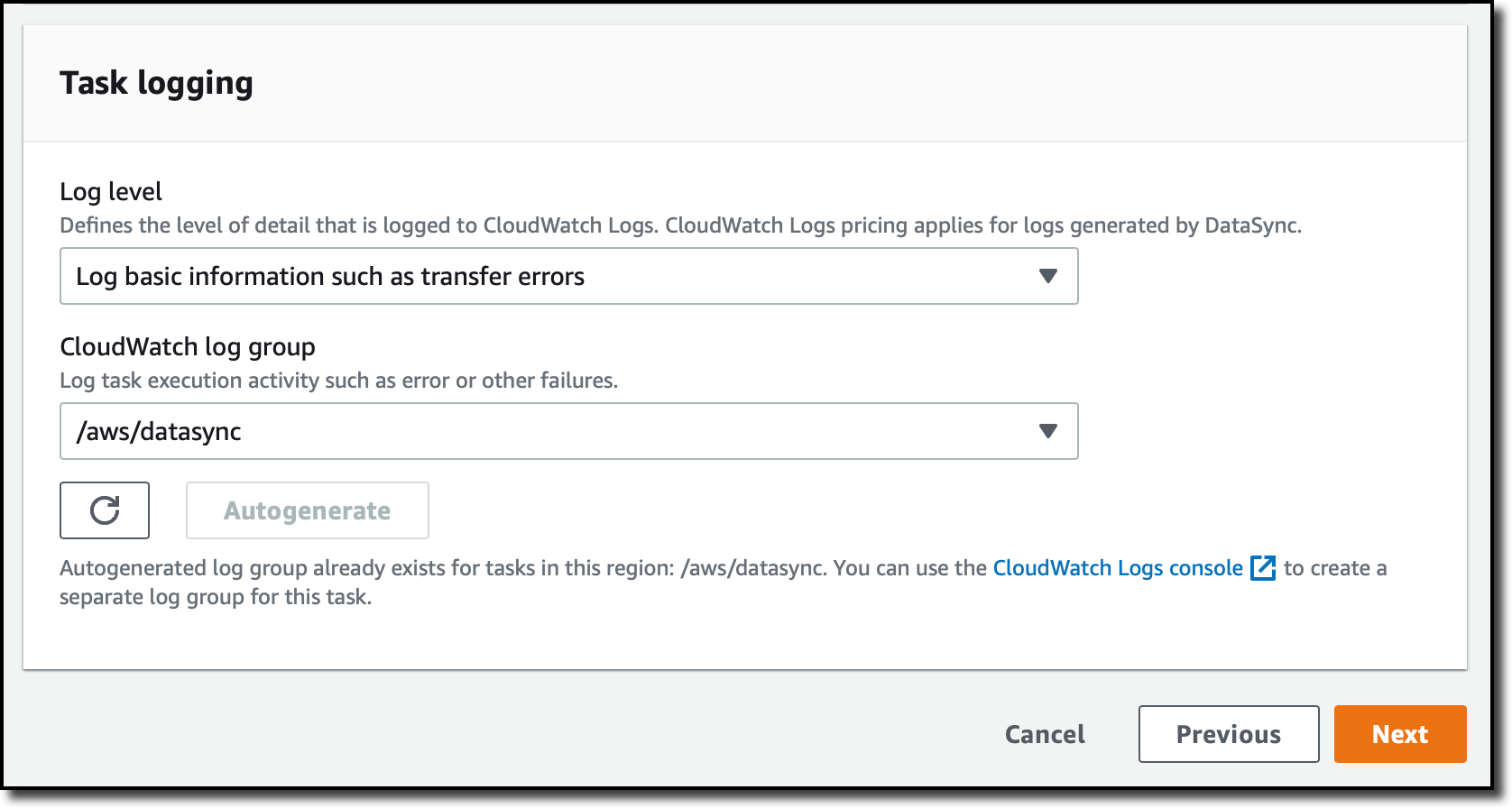Click the Log level field label
This screenshot has width=1512, height=808.
tap(111, 191)
